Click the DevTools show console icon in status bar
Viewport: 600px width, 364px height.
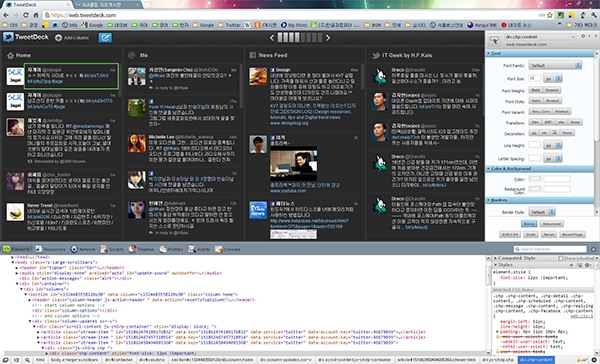16,360
